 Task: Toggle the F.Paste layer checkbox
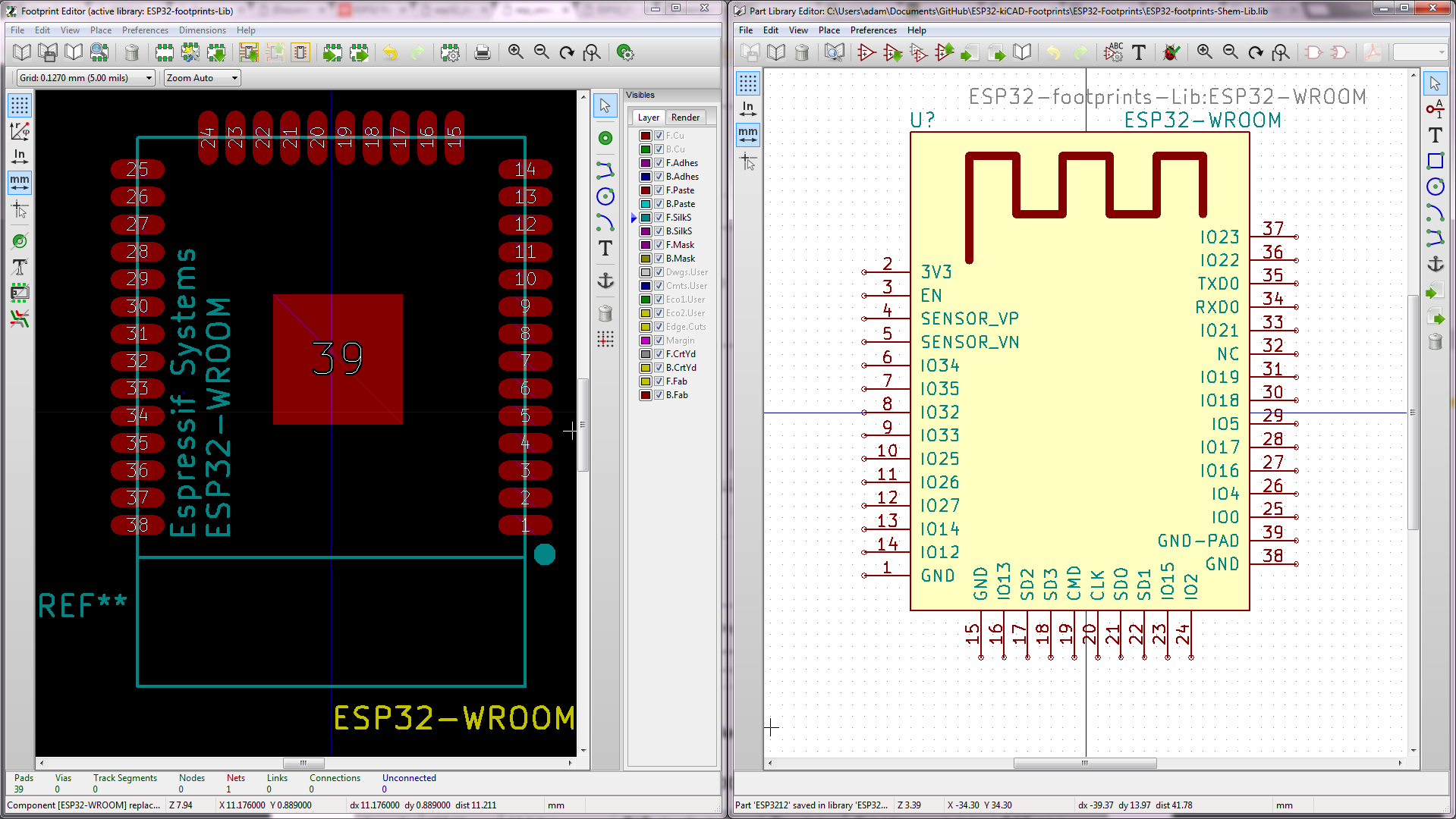[x=659, y=190]
